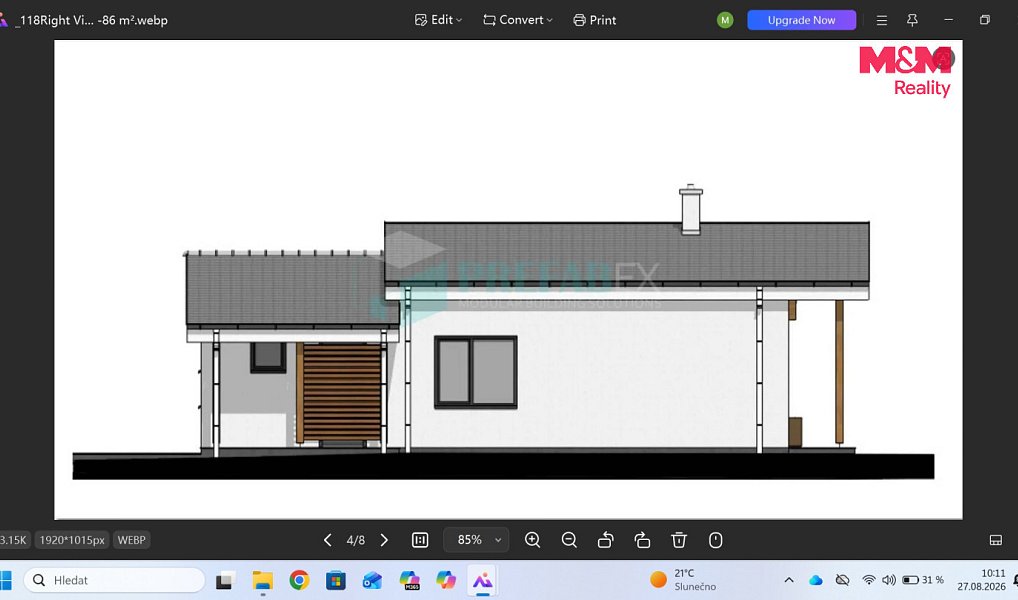The image size is (1018, 600).
Task: Delete the current image
Action: click(x=679, y=540)
